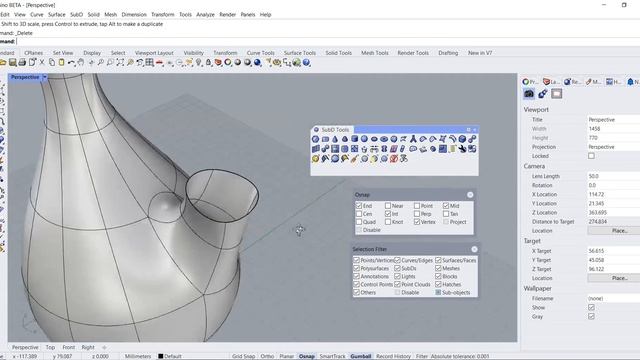Click the Undo arrow icon in toolbar
This screenshot has height=360, width=640.
tap(71, 62)
